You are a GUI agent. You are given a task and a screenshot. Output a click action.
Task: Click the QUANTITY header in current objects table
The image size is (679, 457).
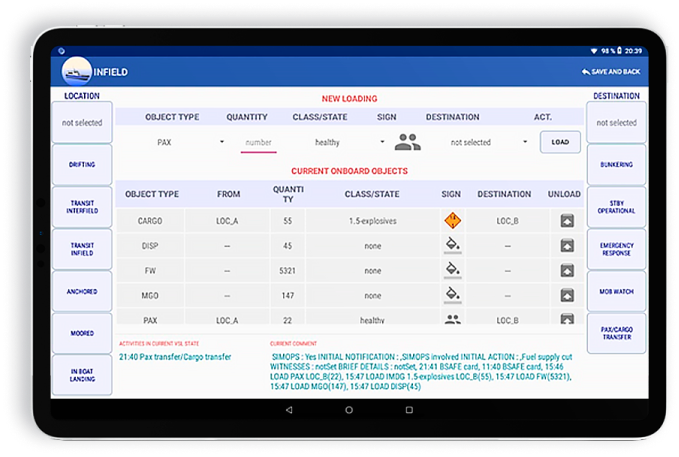coord(288,194)
